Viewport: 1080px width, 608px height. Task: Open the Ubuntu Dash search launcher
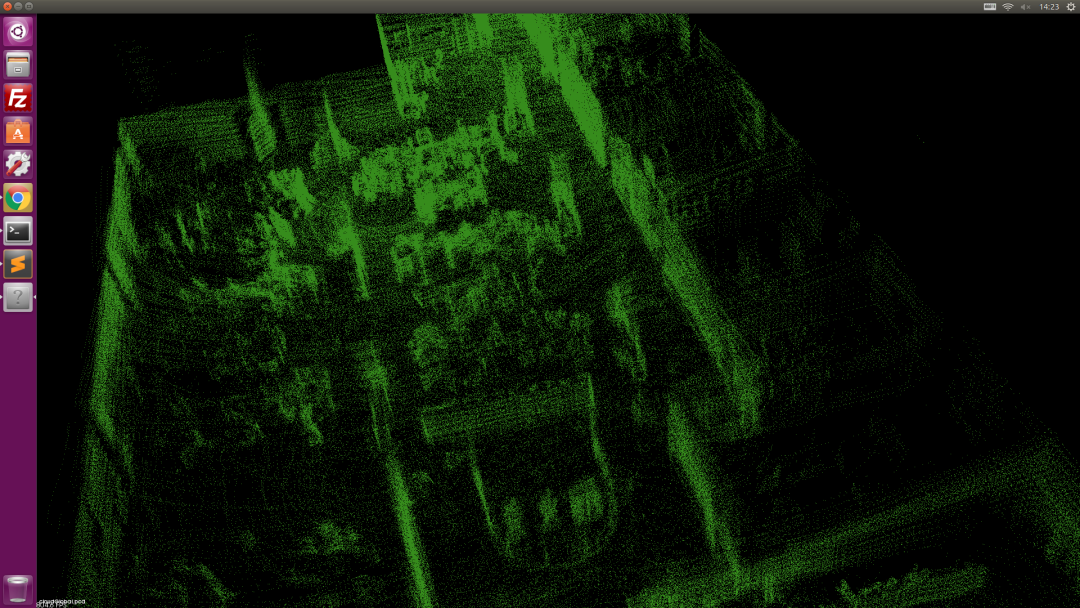18,32
